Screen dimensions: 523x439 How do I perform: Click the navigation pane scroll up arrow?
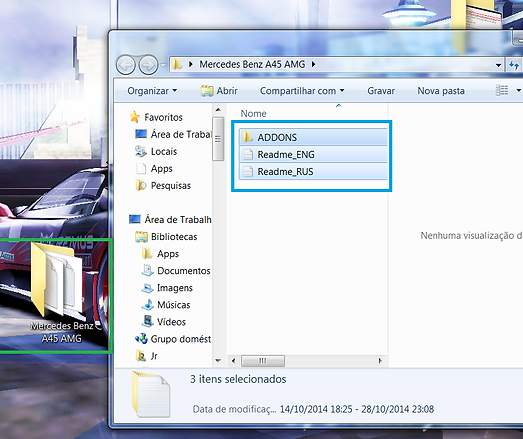click(x=218, y=110)
